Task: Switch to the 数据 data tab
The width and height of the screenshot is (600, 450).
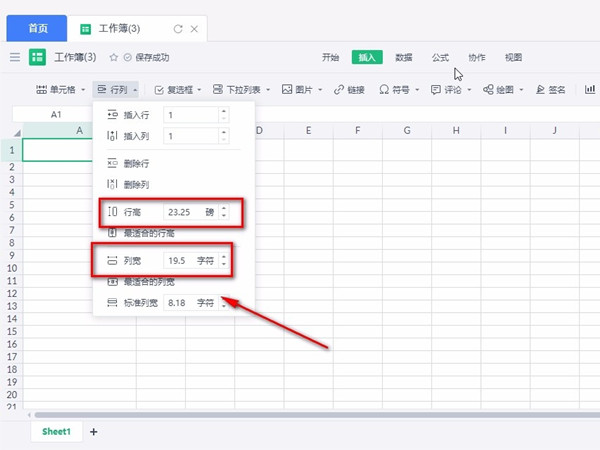Action: [404, 58]
